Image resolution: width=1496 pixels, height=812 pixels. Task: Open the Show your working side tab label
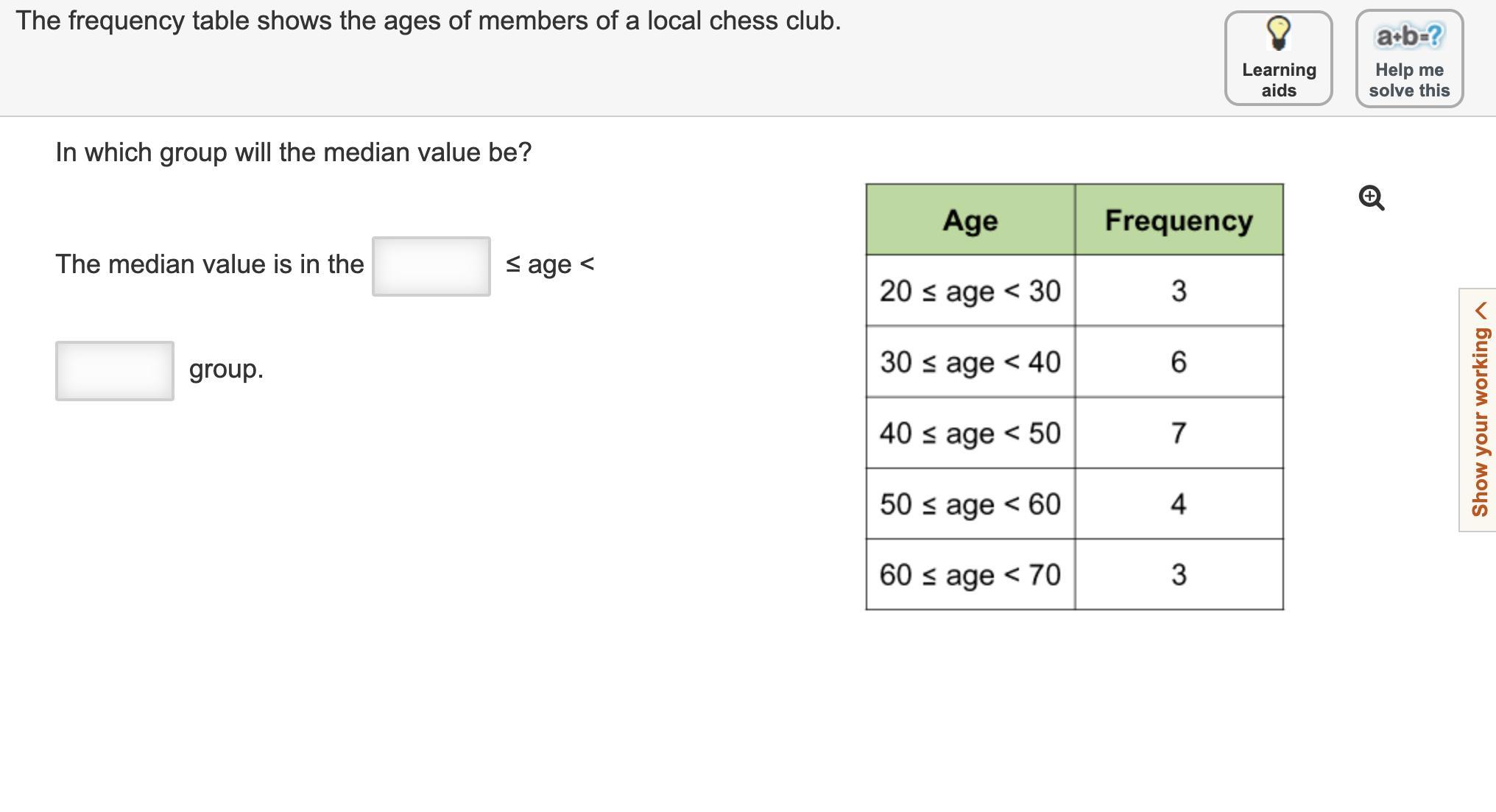tap(1480, 422)
